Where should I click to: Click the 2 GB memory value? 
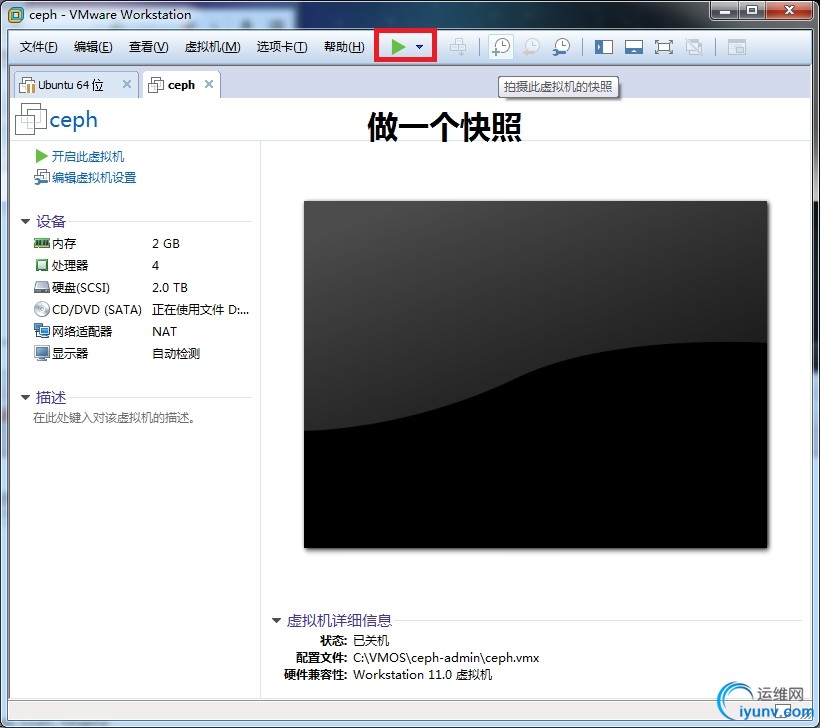[166, 244]
